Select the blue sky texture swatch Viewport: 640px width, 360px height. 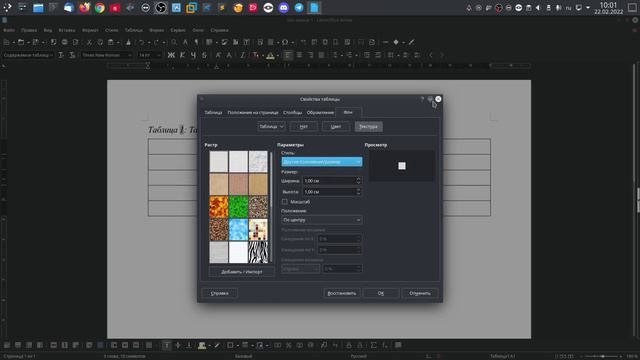(238, 229)
